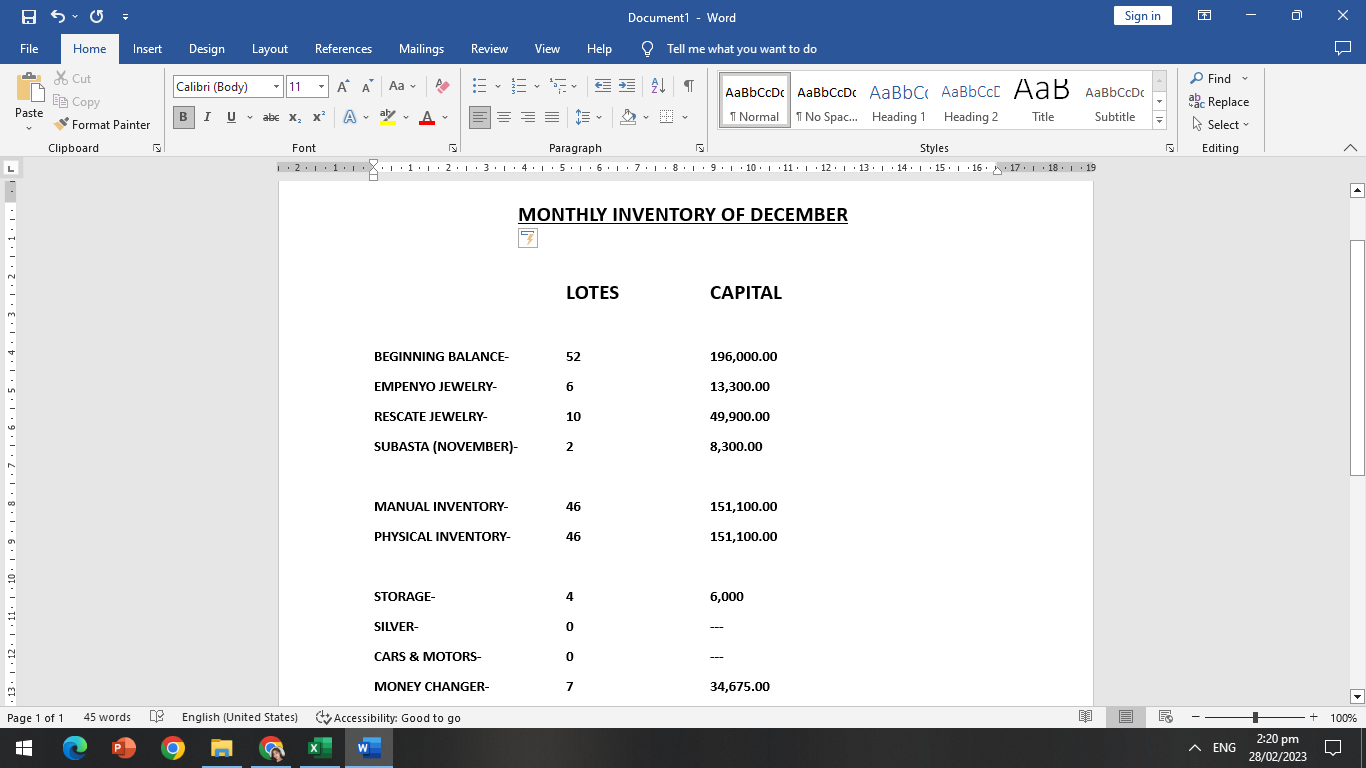Click Replace in the Editing group
This screenshot has width=1366, height=768.
pyautogui.click(x=1219, y=102)
